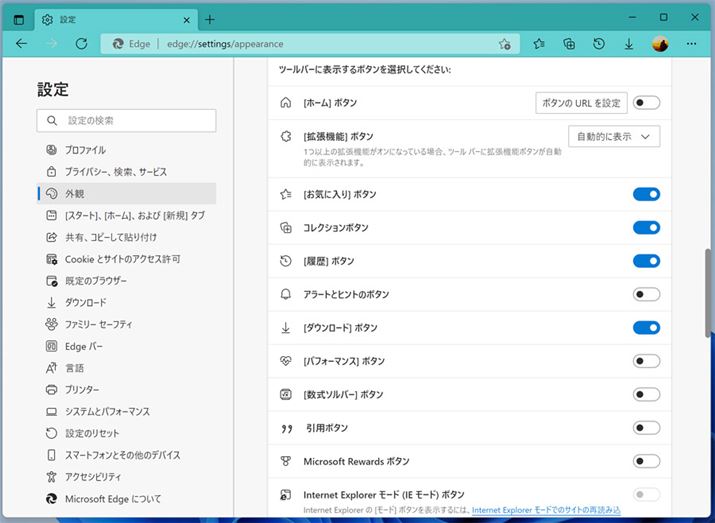Open the Downloads toolbar icon
Image resolution: width=715 pixels, height=523 pixels.
coord(629,44)
